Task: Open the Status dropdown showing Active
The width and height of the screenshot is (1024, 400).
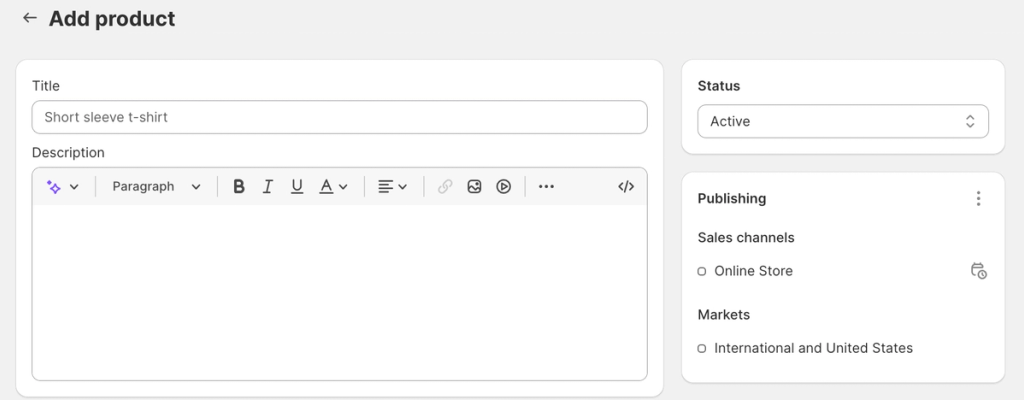Action: click(x=842, y=122)
